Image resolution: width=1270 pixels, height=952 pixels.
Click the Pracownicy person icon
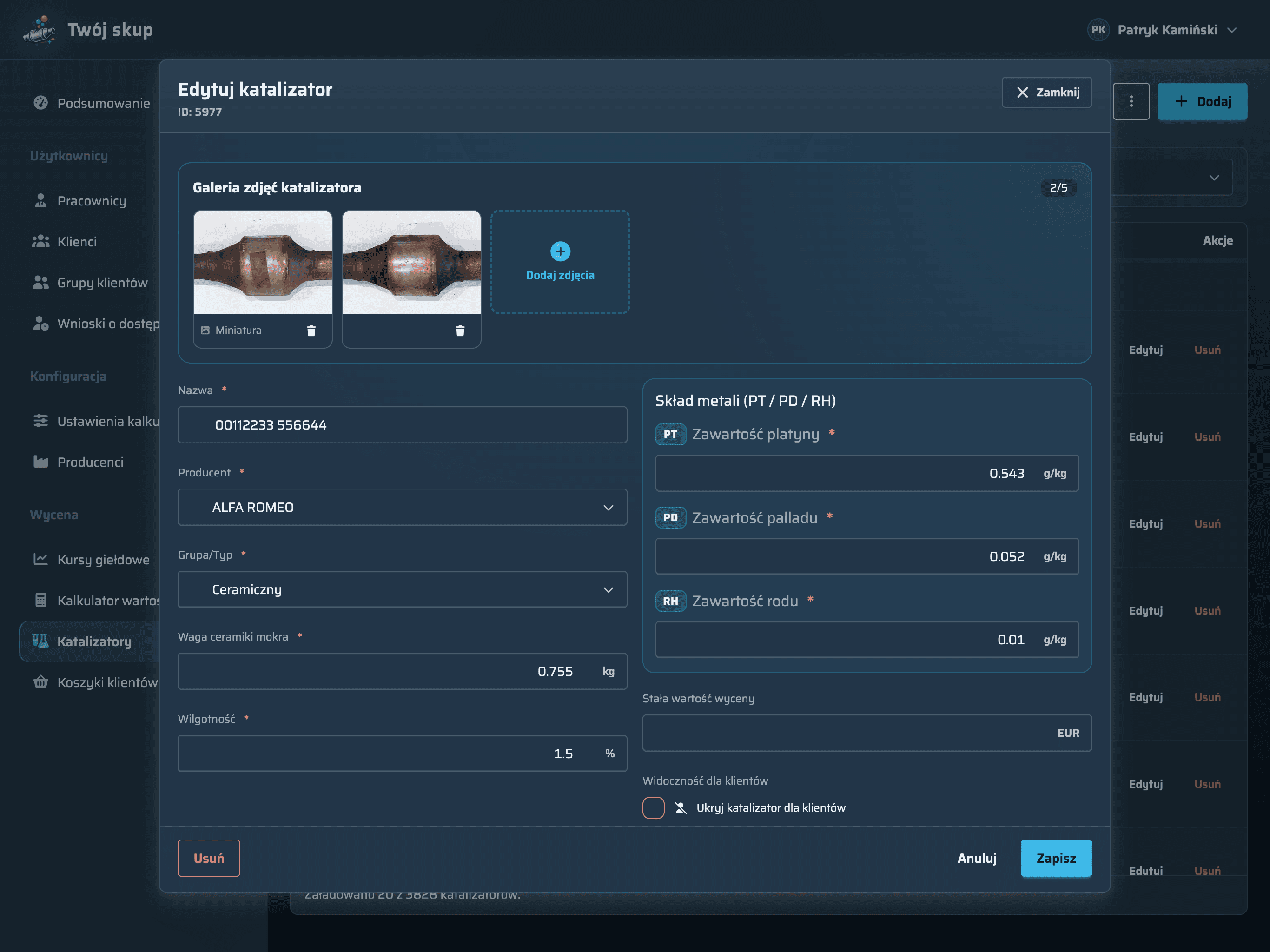click(x=40, y=200)
